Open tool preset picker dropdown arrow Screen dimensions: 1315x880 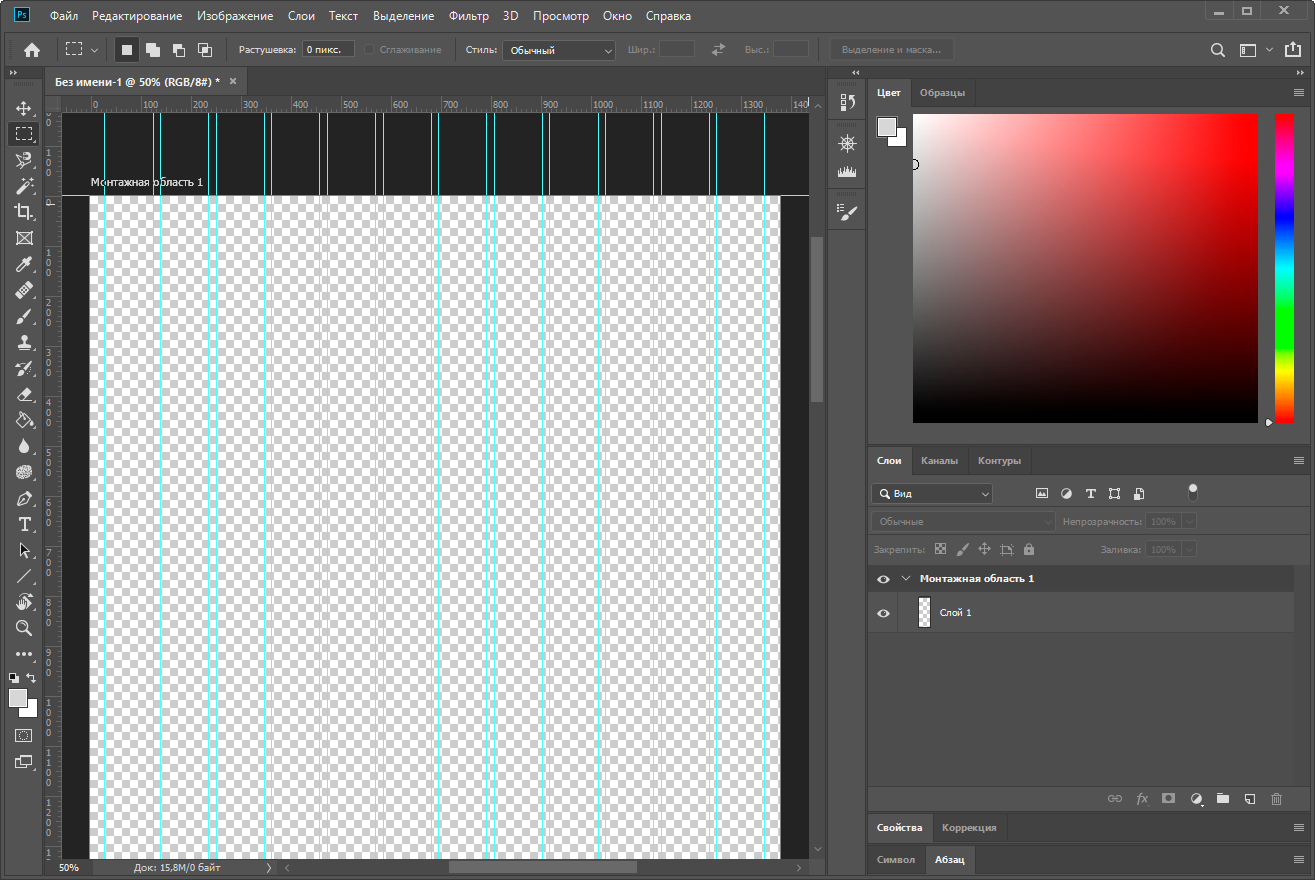[95, 49]
